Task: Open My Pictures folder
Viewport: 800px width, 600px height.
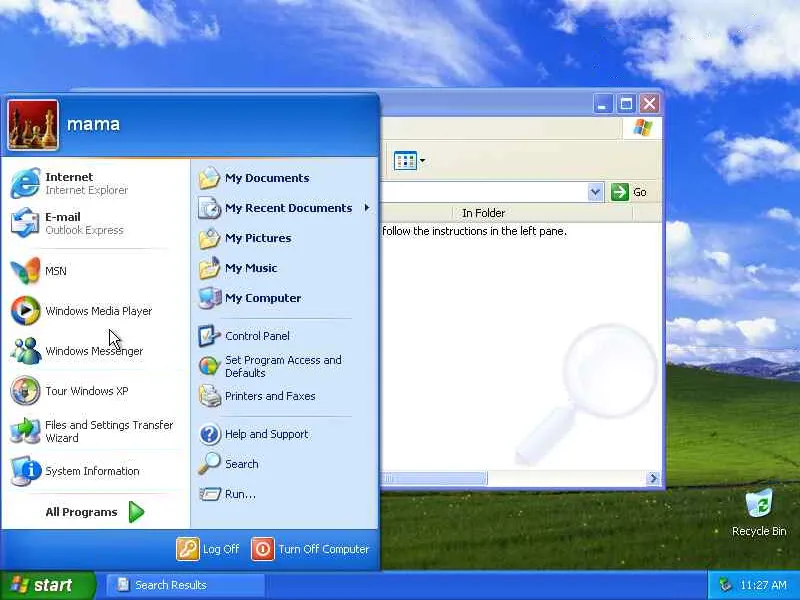Action: click(245, 238)
